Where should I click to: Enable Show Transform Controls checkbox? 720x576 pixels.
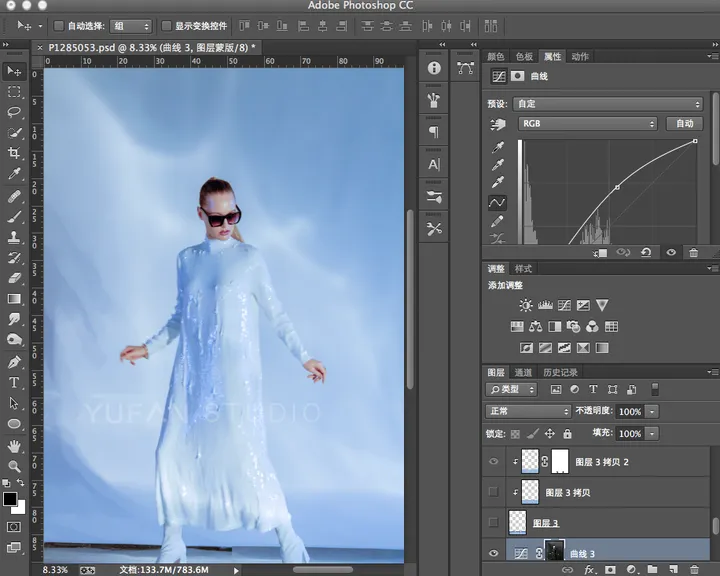click(166, 26)
